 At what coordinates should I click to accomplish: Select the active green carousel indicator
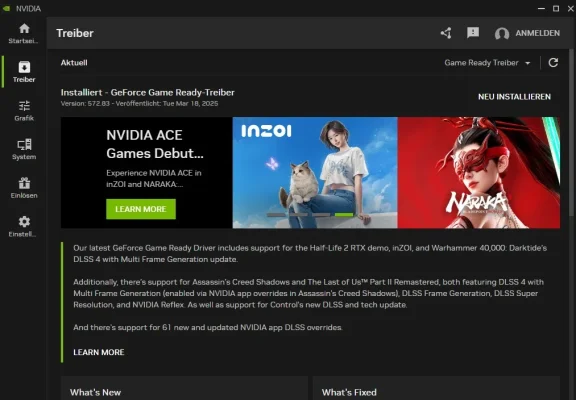344,215
